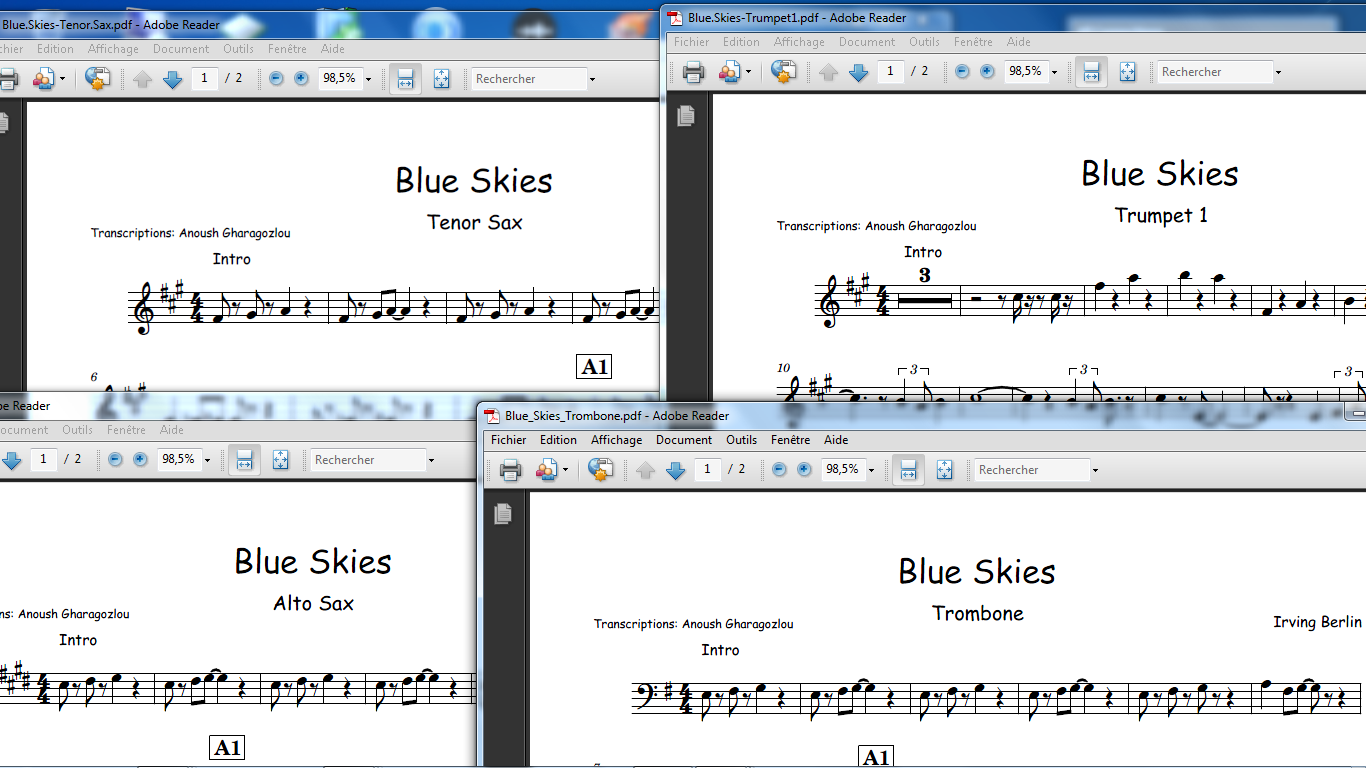The width and height of the screenshot is (1366, 768).
Task: Zoom out in Tenor Sax window
Action: pos(276,78)
